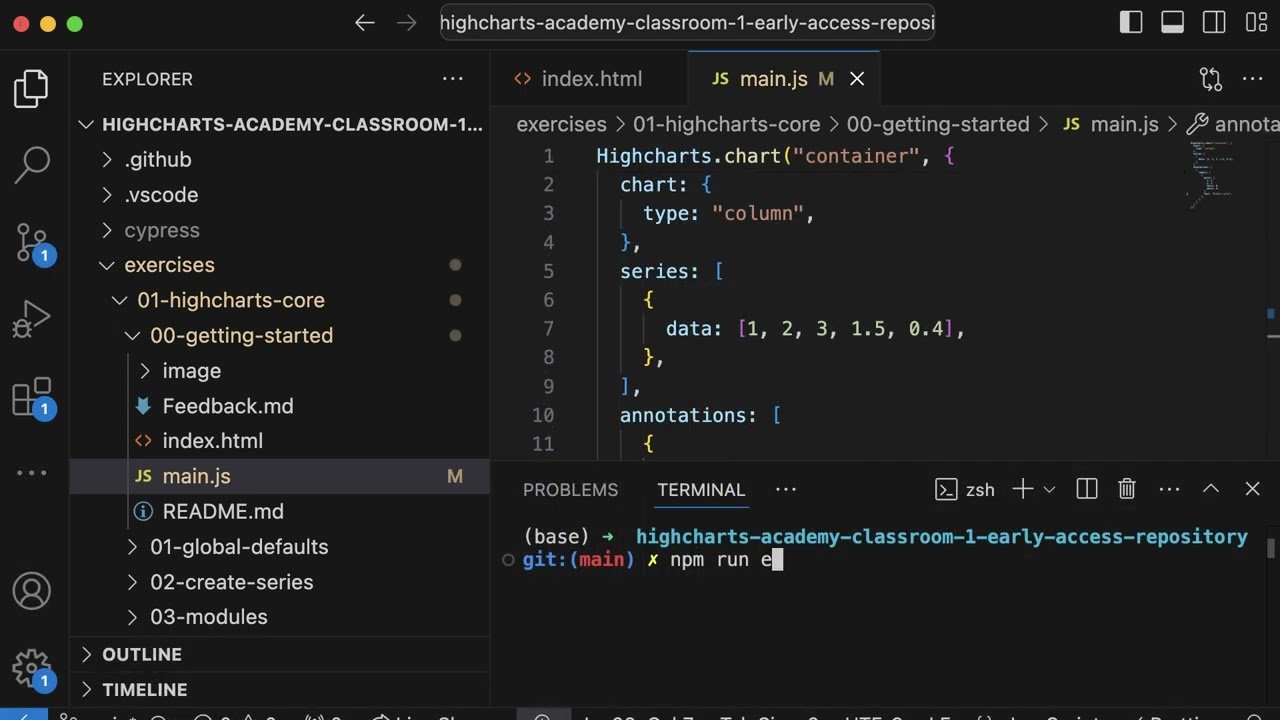Open the Search view in activity bar
This screenshot has height=720, width=1280.
(x=32, y=165)
